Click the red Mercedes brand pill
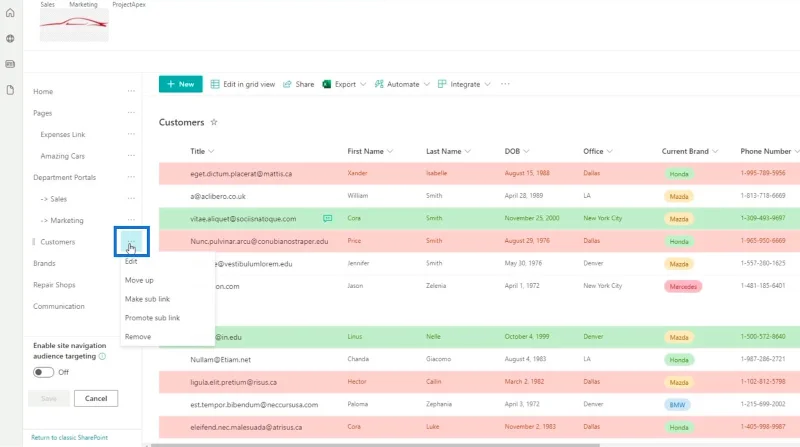Screen dimensions: 800x447 coord(683,286)
